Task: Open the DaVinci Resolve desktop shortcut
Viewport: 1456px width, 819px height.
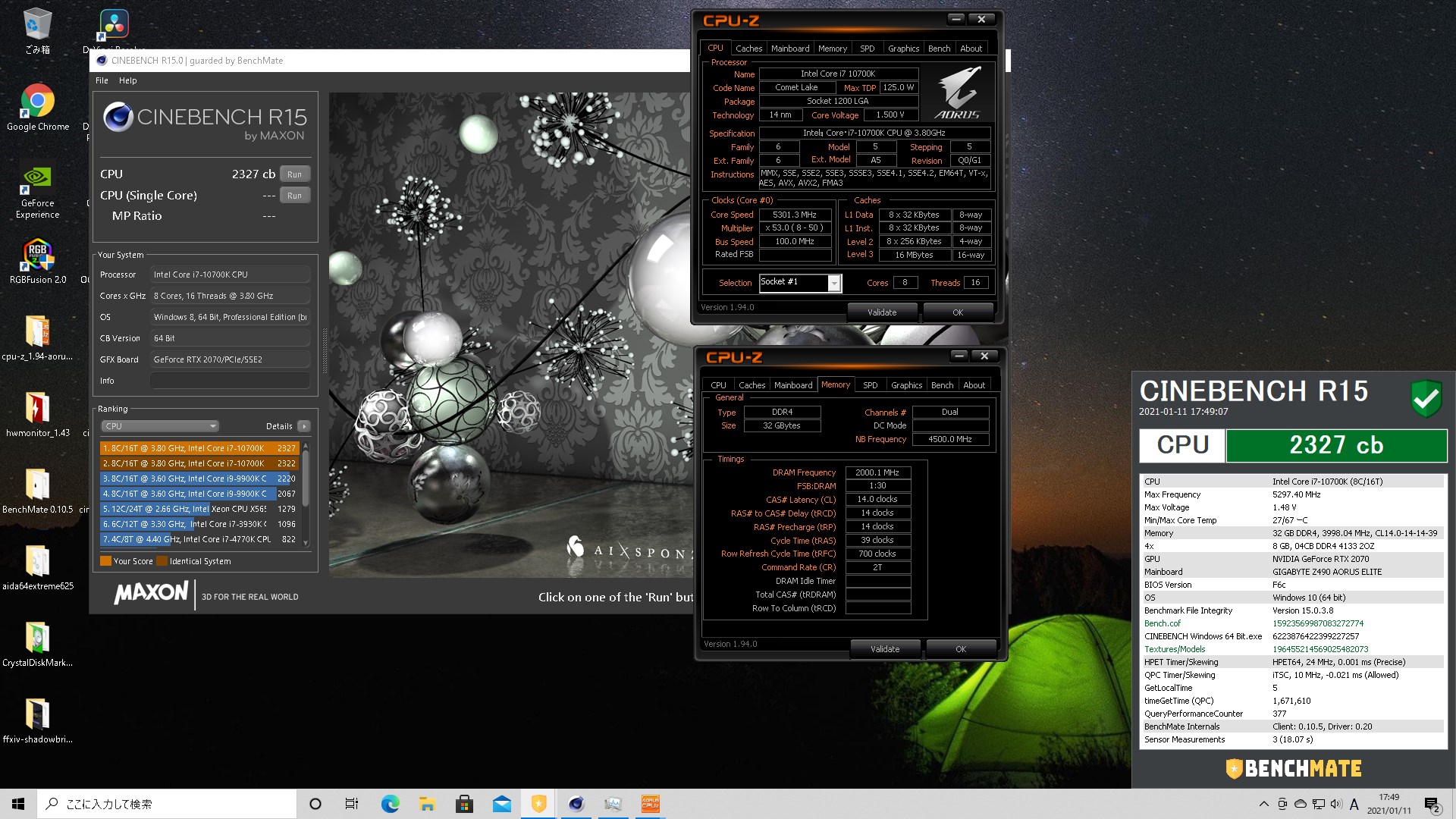Action: [113, 27]
